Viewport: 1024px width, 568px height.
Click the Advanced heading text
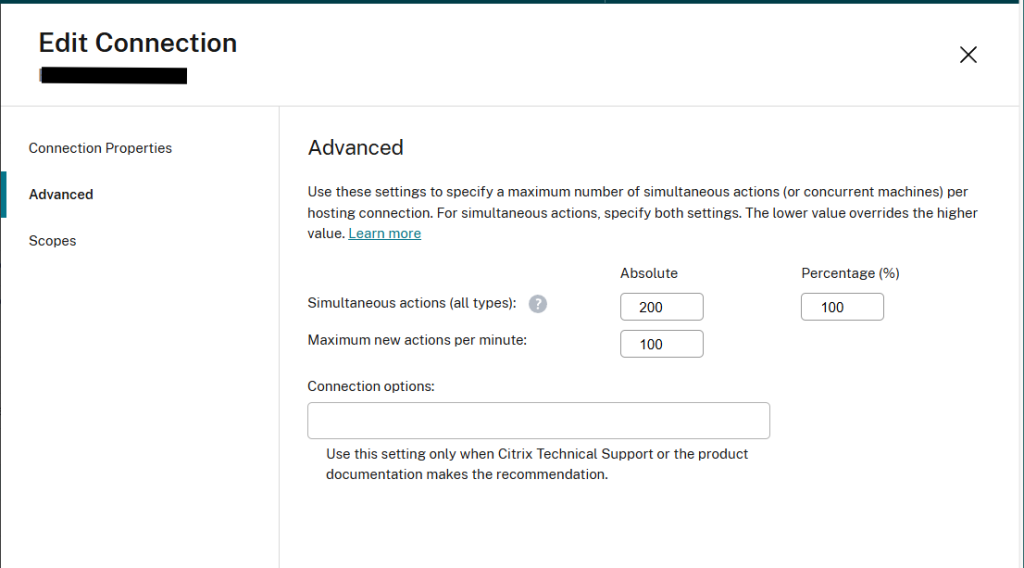[355, 148]
